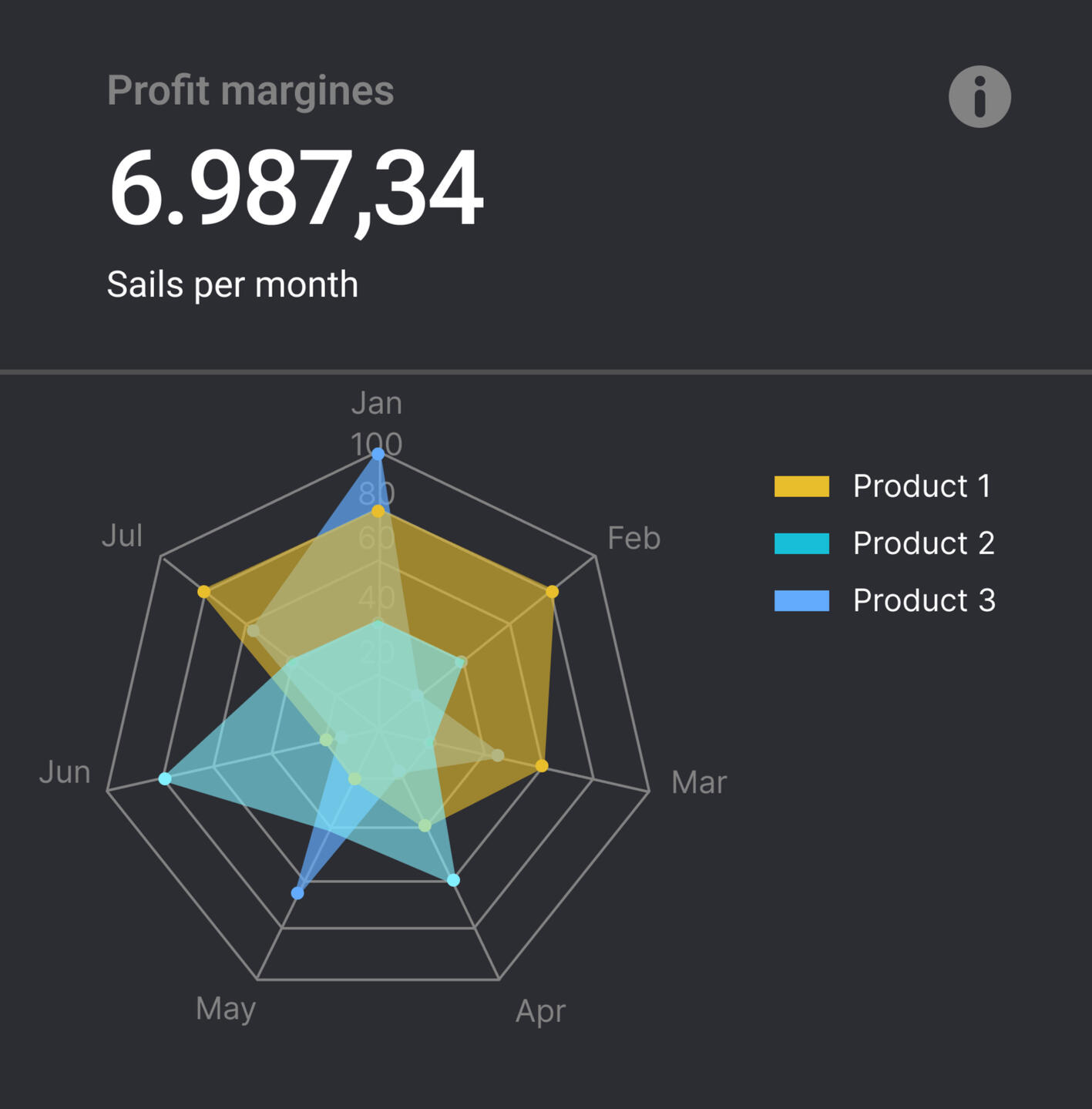Click Product 1 data point at Feb
This screenshot has width=1092, height=1109.
click(x=552, y=592)
